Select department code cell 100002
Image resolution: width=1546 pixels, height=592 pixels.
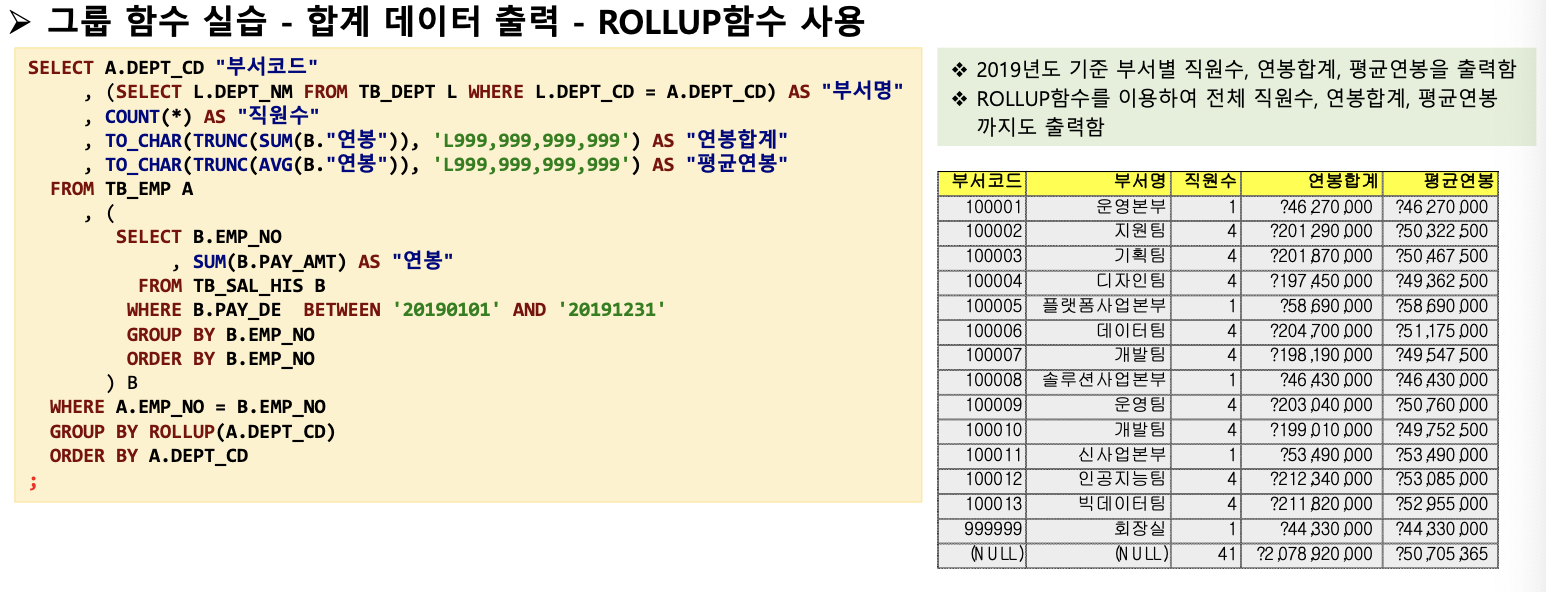982,232
